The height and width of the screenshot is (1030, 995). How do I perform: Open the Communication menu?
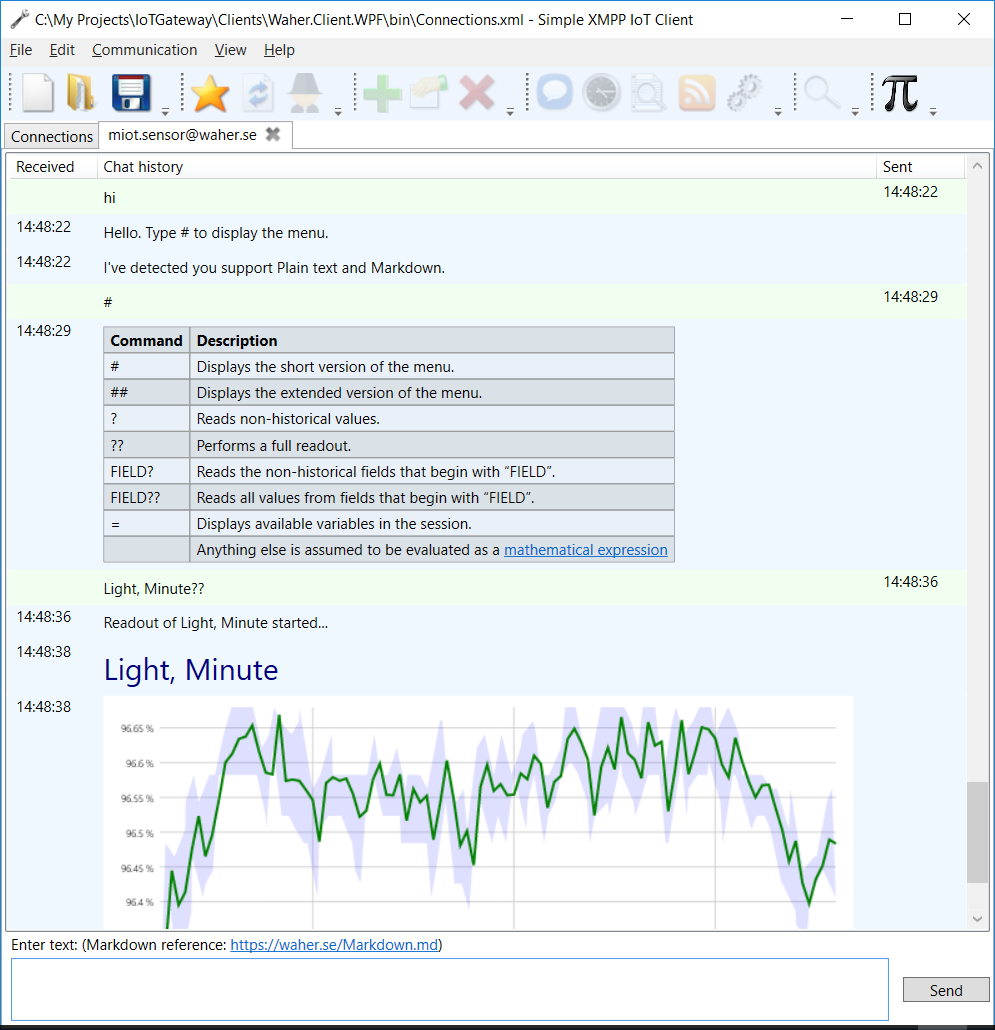coord(144,50)
